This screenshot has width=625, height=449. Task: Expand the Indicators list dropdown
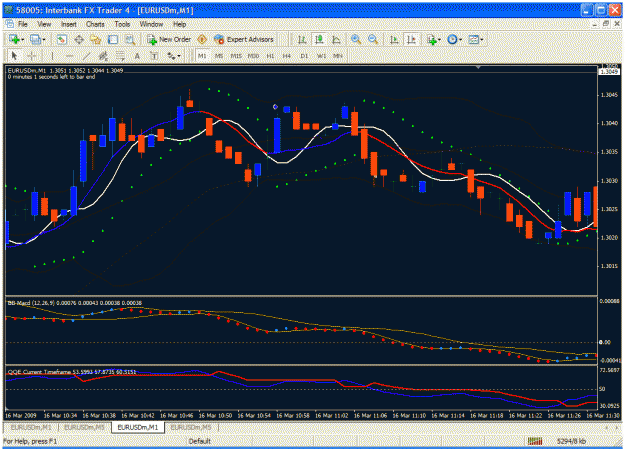click(439, 39)
